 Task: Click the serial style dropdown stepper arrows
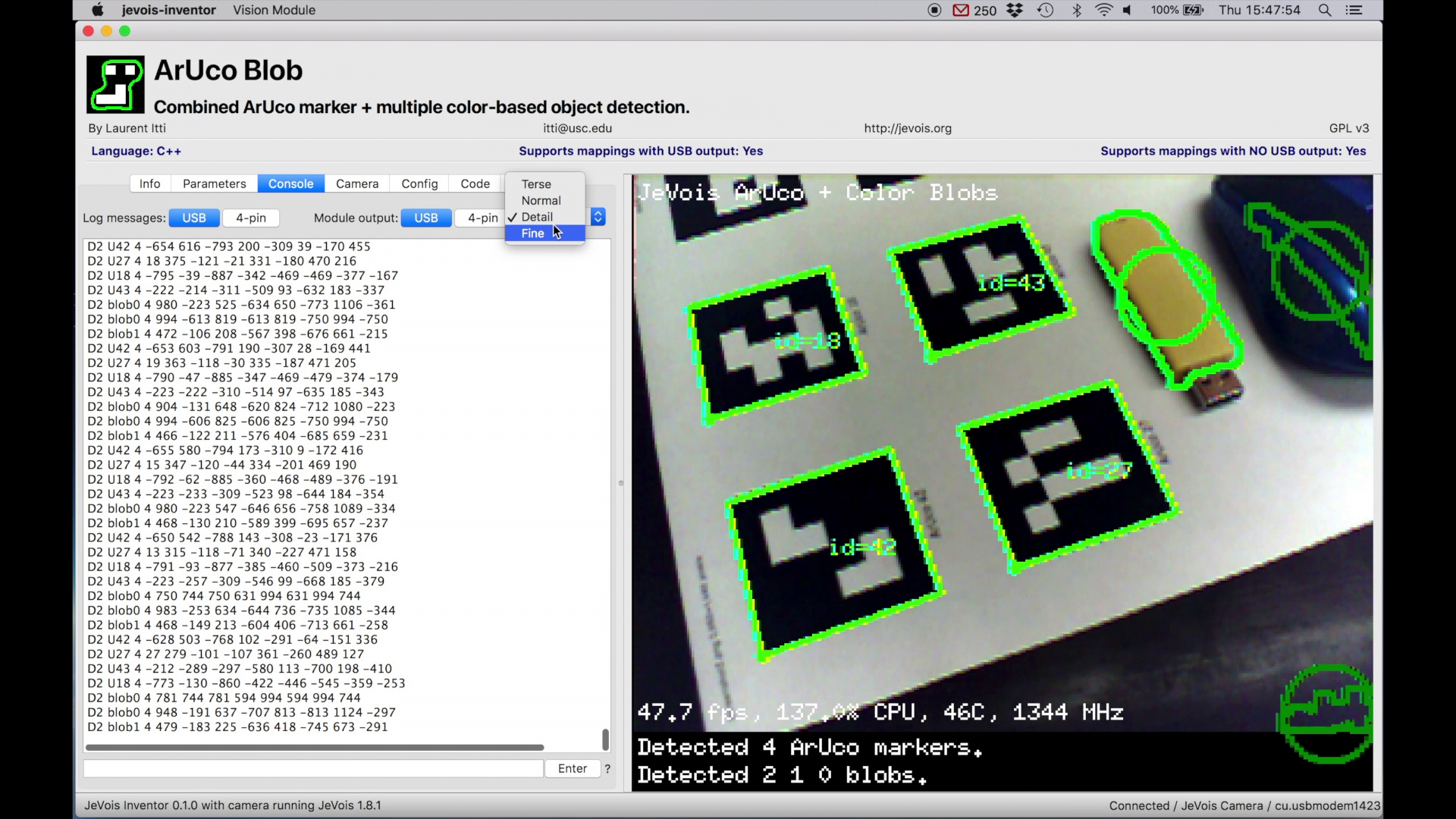click(x=598, y=218)
